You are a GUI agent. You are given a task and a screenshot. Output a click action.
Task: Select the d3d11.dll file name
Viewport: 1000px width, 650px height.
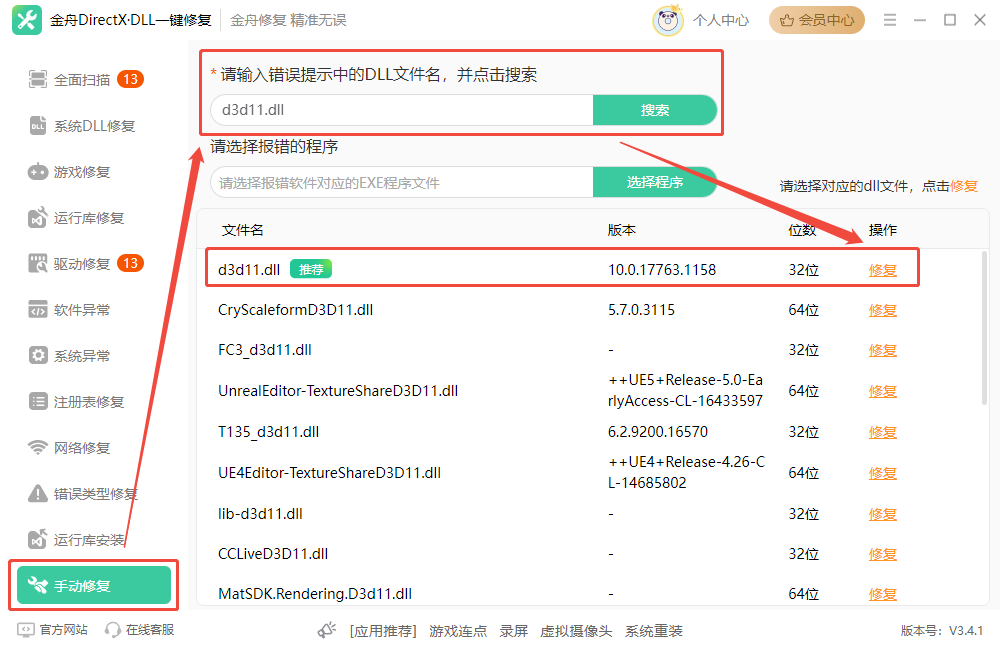pyautogui.click(x=249, y=270)
